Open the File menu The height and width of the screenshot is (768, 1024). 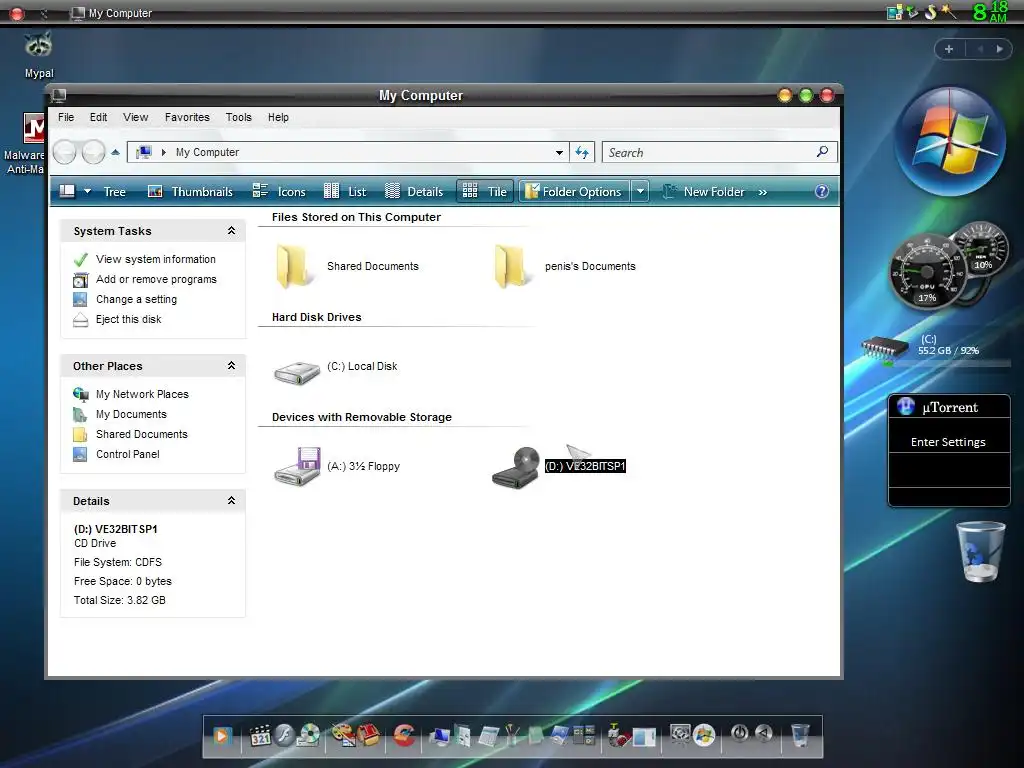66,118
